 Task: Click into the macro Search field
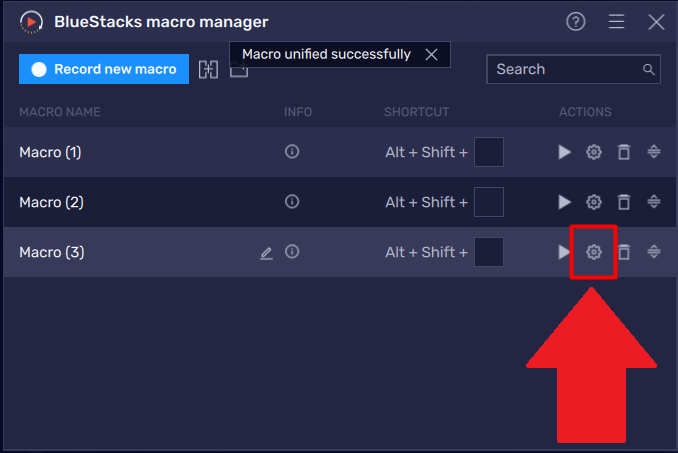[x=562, y=69]
